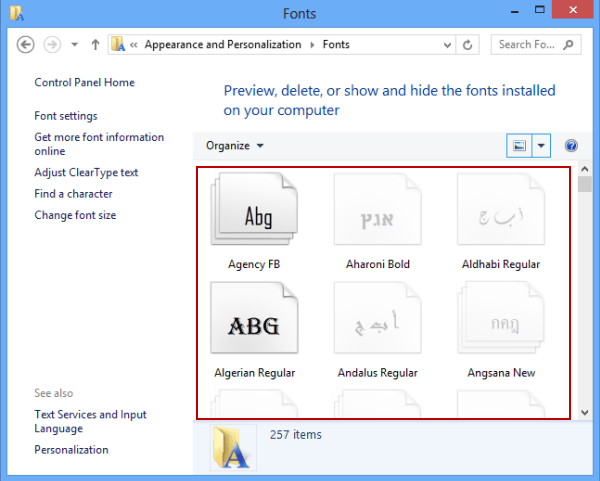Open Text Services and Input Language link
600x481 pixels.
90,421
